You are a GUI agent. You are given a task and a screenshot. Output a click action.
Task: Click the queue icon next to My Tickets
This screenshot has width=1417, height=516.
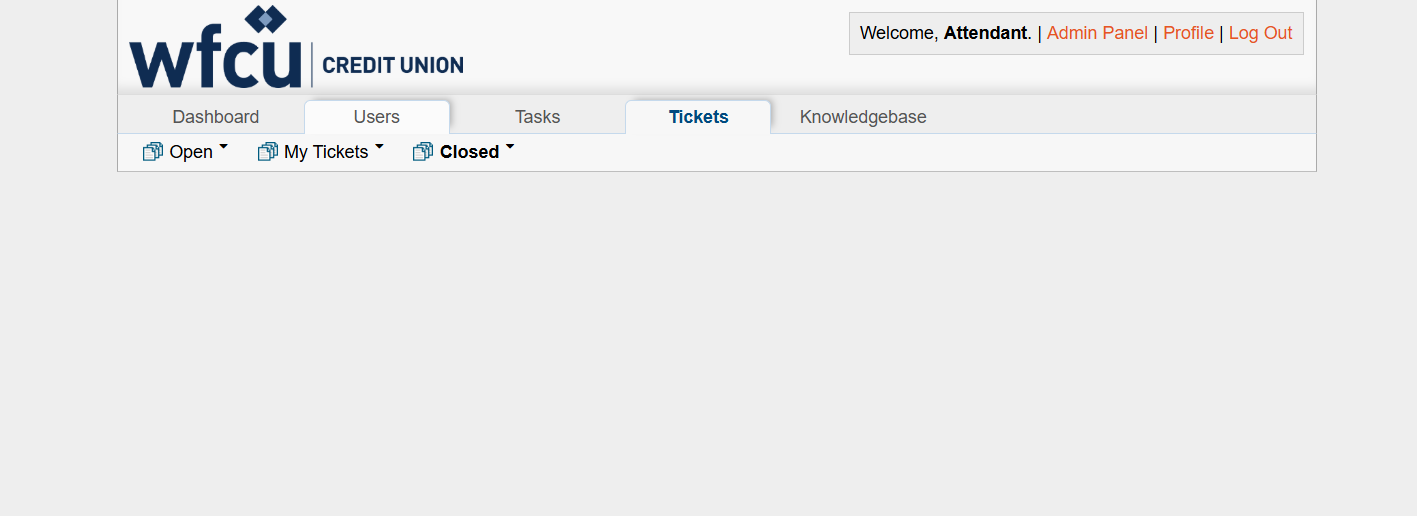267,152
